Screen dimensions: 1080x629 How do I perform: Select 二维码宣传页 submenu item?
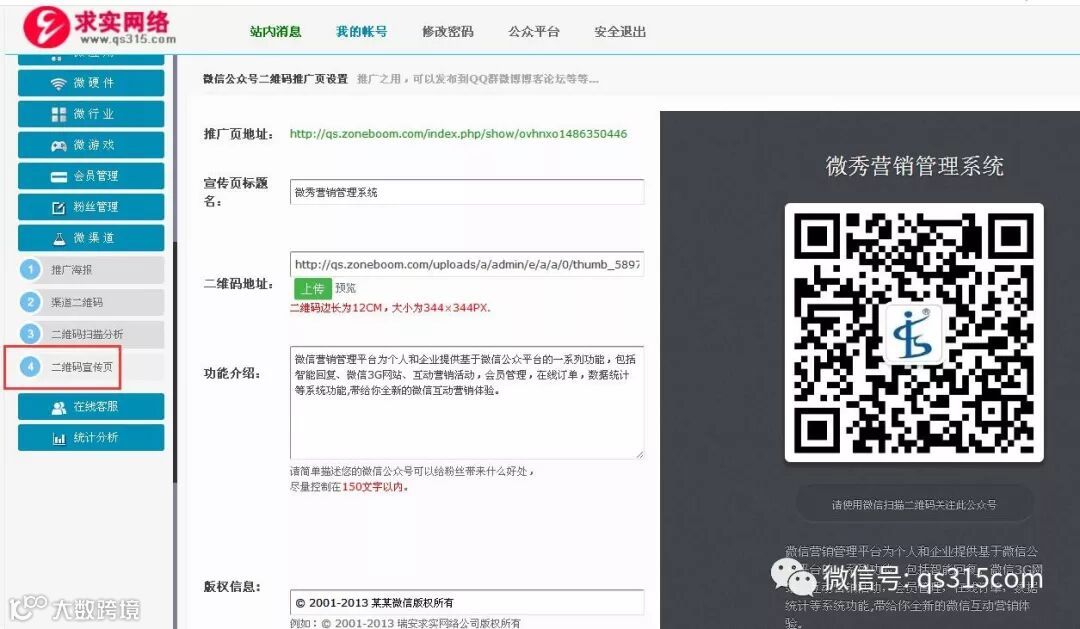(x=92, y=367)
